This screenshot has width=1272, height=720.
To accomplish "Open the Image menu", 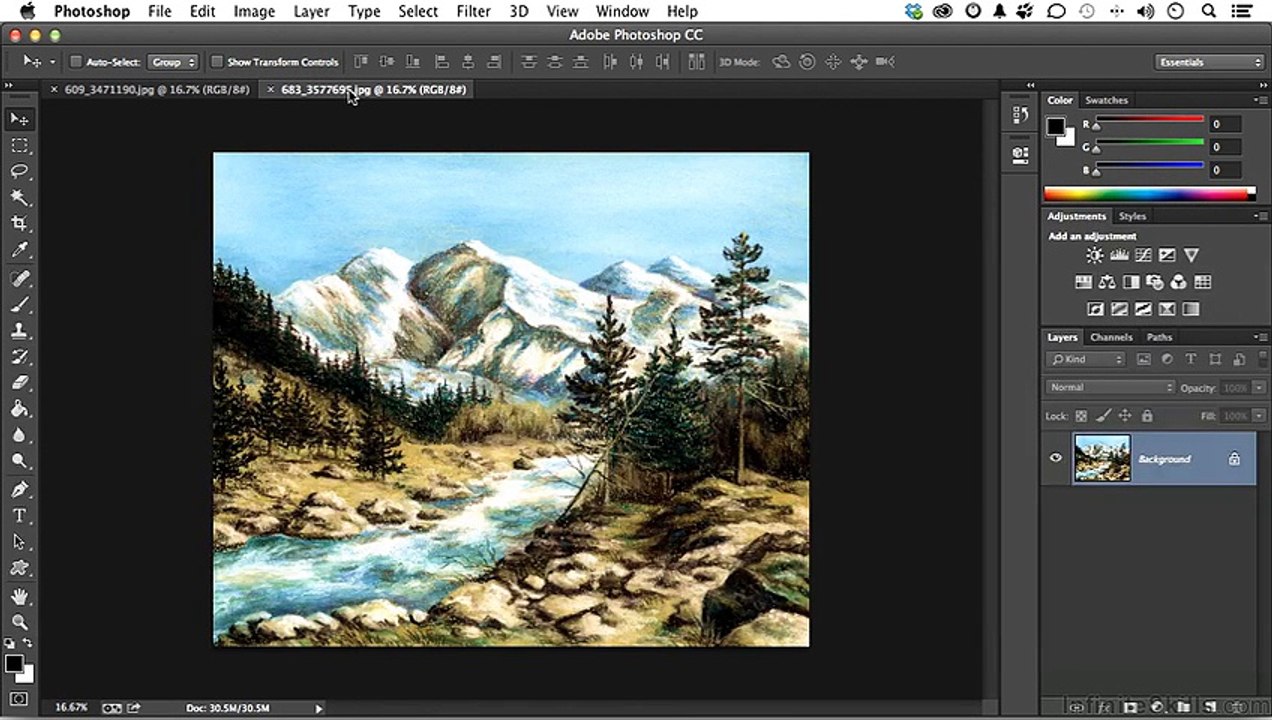I will (x=254, y=11).
